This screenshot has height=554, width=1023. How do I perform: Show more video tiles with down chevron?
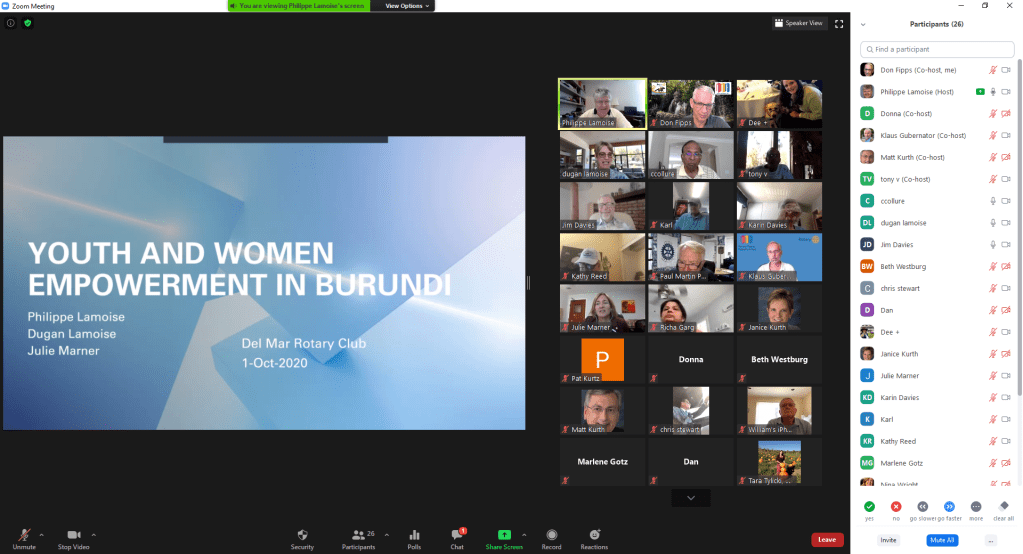click(x=691, y=497)
